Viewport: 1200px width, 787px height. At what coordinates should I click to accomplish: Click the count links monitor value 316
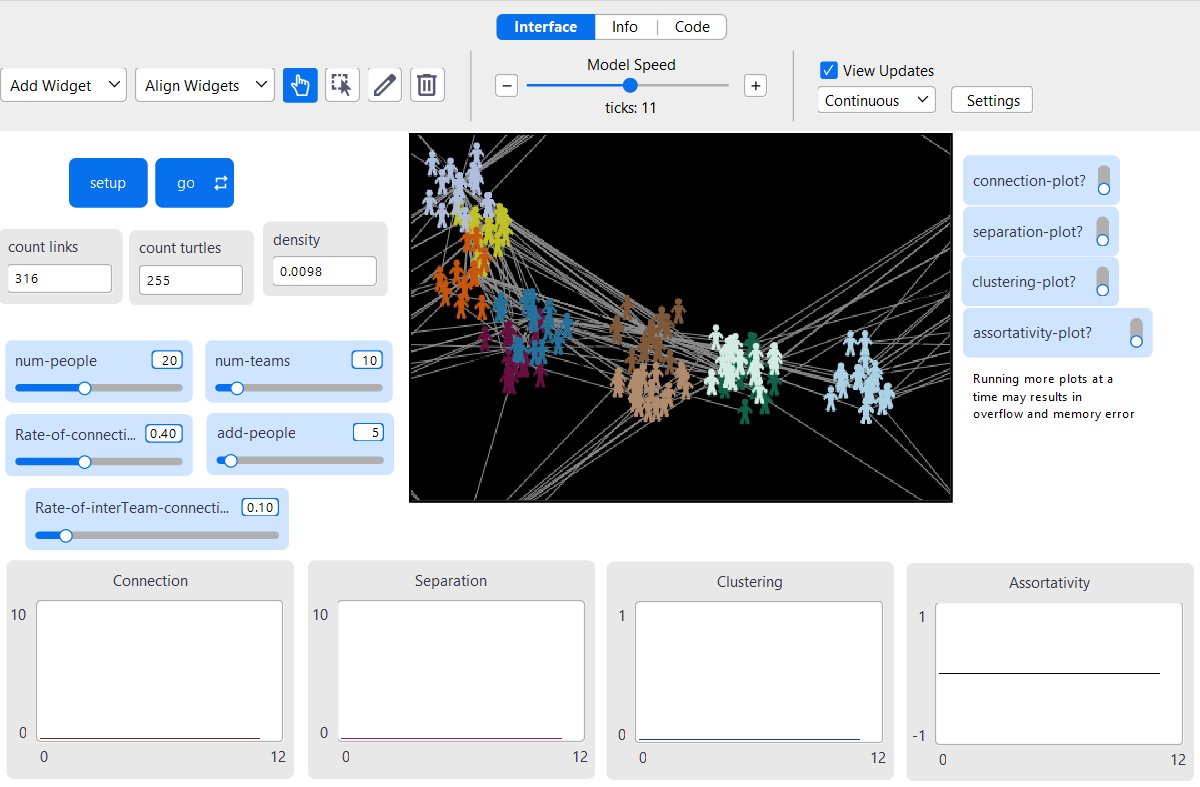(59, 279)
